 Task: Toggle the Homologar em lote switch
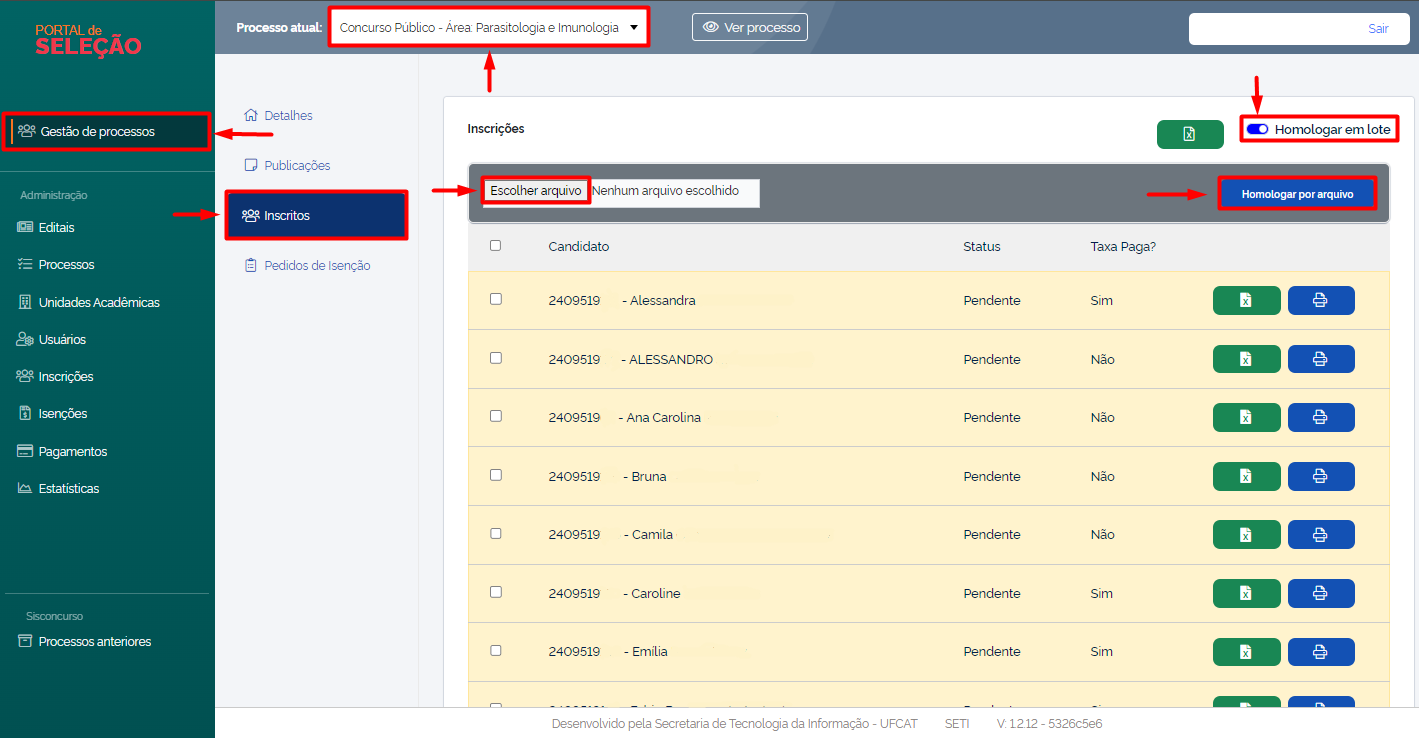click(x=1257, y=129)
